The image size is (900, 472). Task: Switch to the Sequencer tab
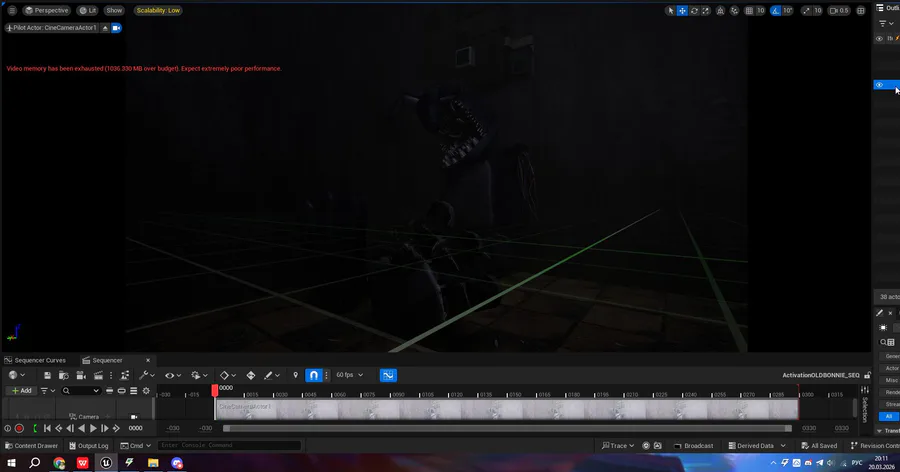[103, 360]
